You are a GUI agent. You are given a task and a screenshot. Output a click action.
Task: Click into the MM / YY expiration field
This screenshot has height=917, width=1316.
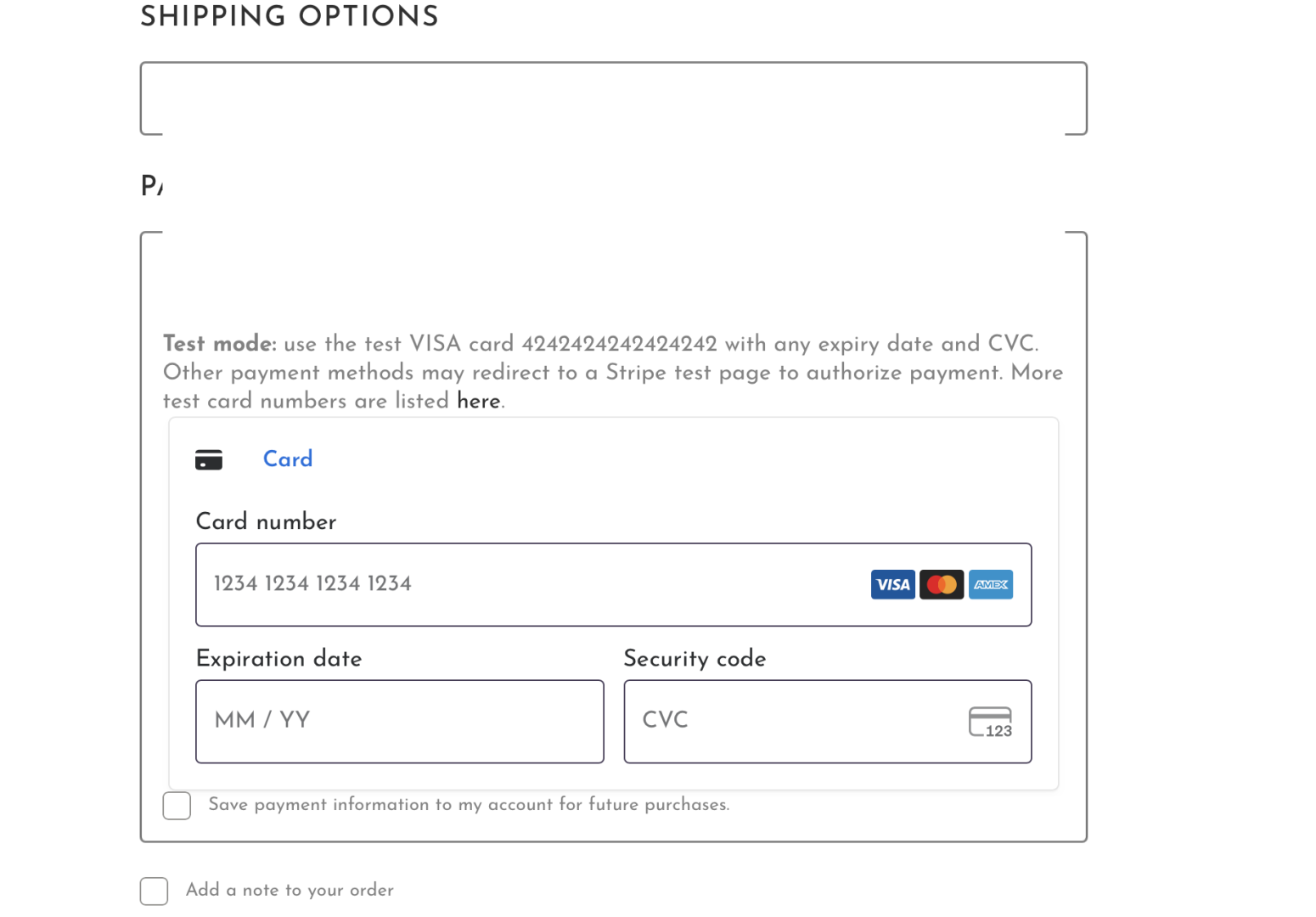click(399, 722)
